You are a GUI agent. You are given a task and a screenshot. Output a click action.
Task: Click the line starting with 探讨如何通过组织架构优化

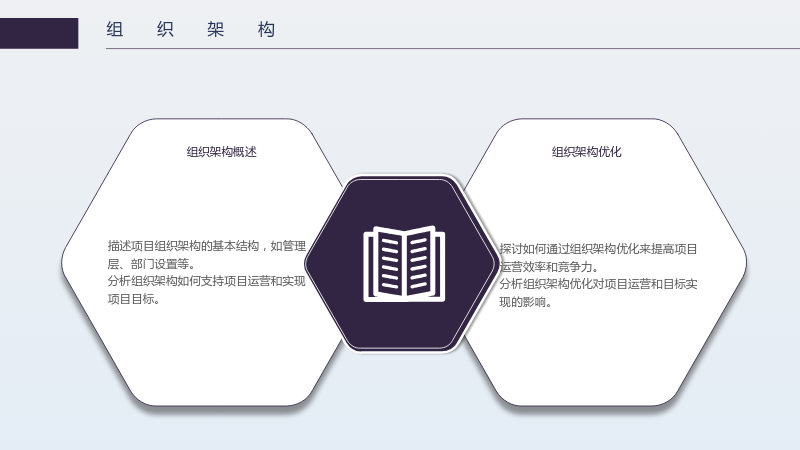pyautogui.click(x=598, y=249)
